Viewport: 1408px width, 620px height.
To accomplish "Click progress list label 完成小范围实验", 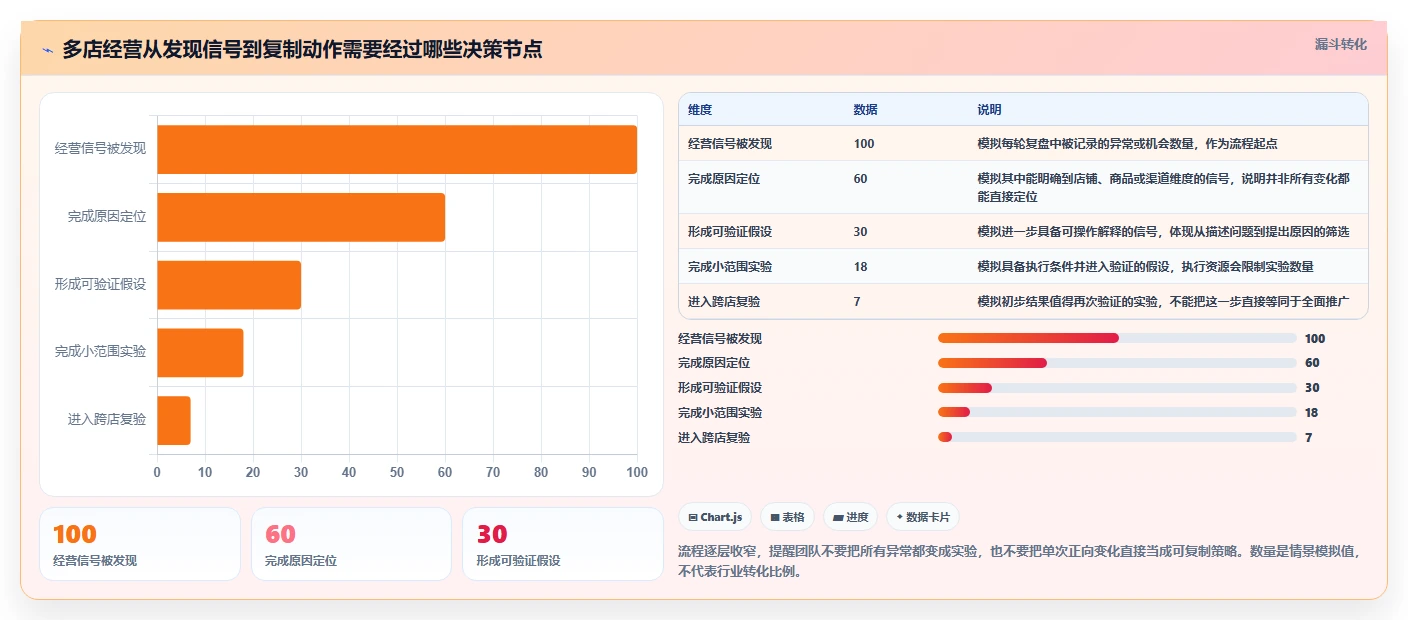I will 720,412.
